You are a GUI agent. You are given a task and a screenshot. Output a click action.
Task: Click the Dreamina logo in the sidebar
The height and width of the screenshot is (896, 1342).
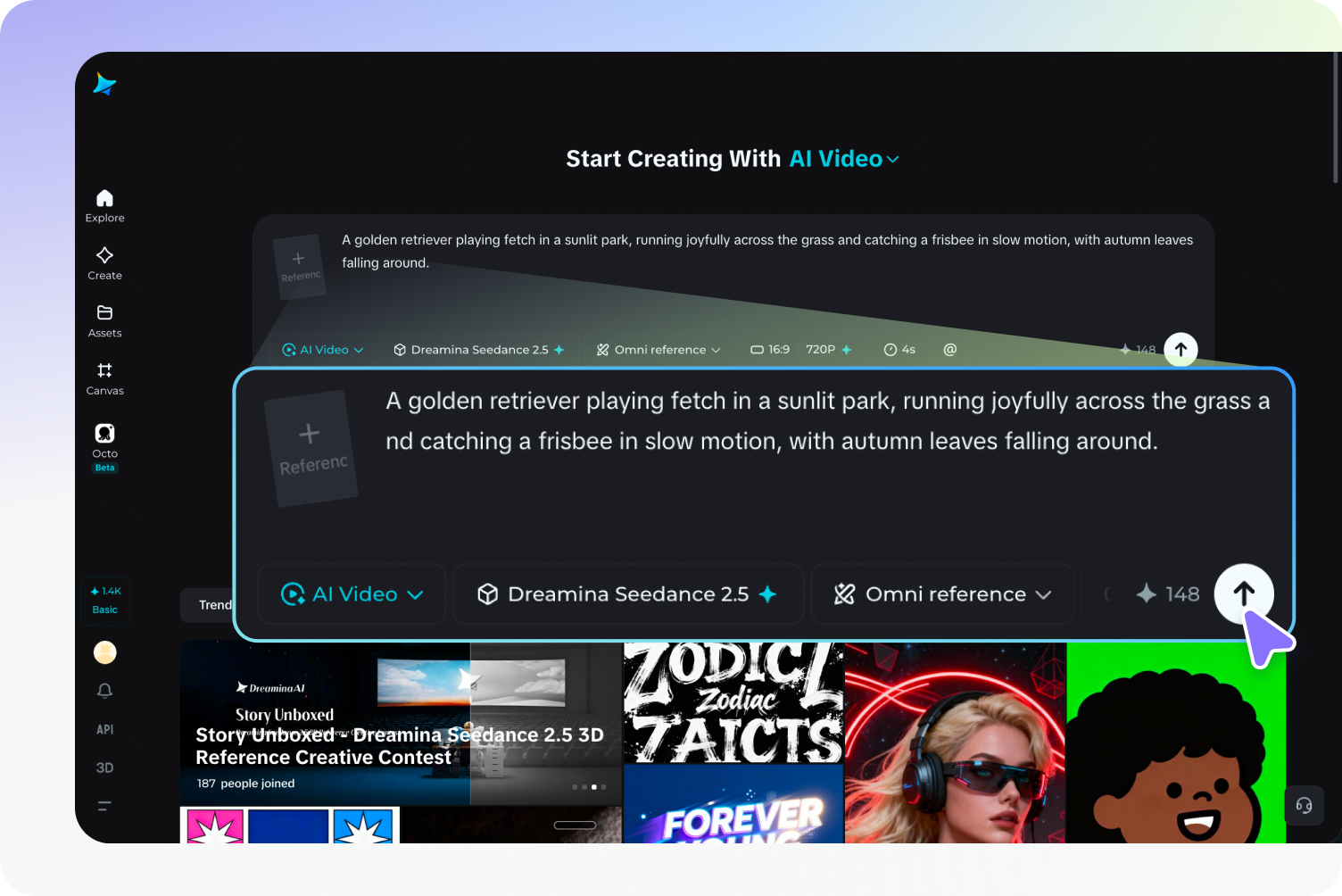click(x=104, y=84)
